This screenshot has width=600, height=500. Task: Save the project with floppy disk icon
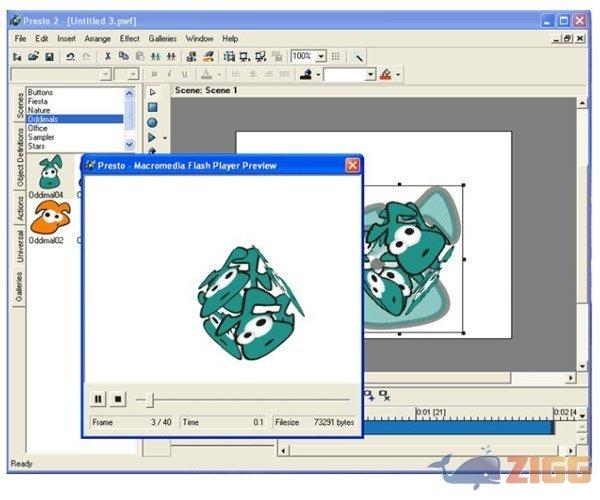(49, 57)
